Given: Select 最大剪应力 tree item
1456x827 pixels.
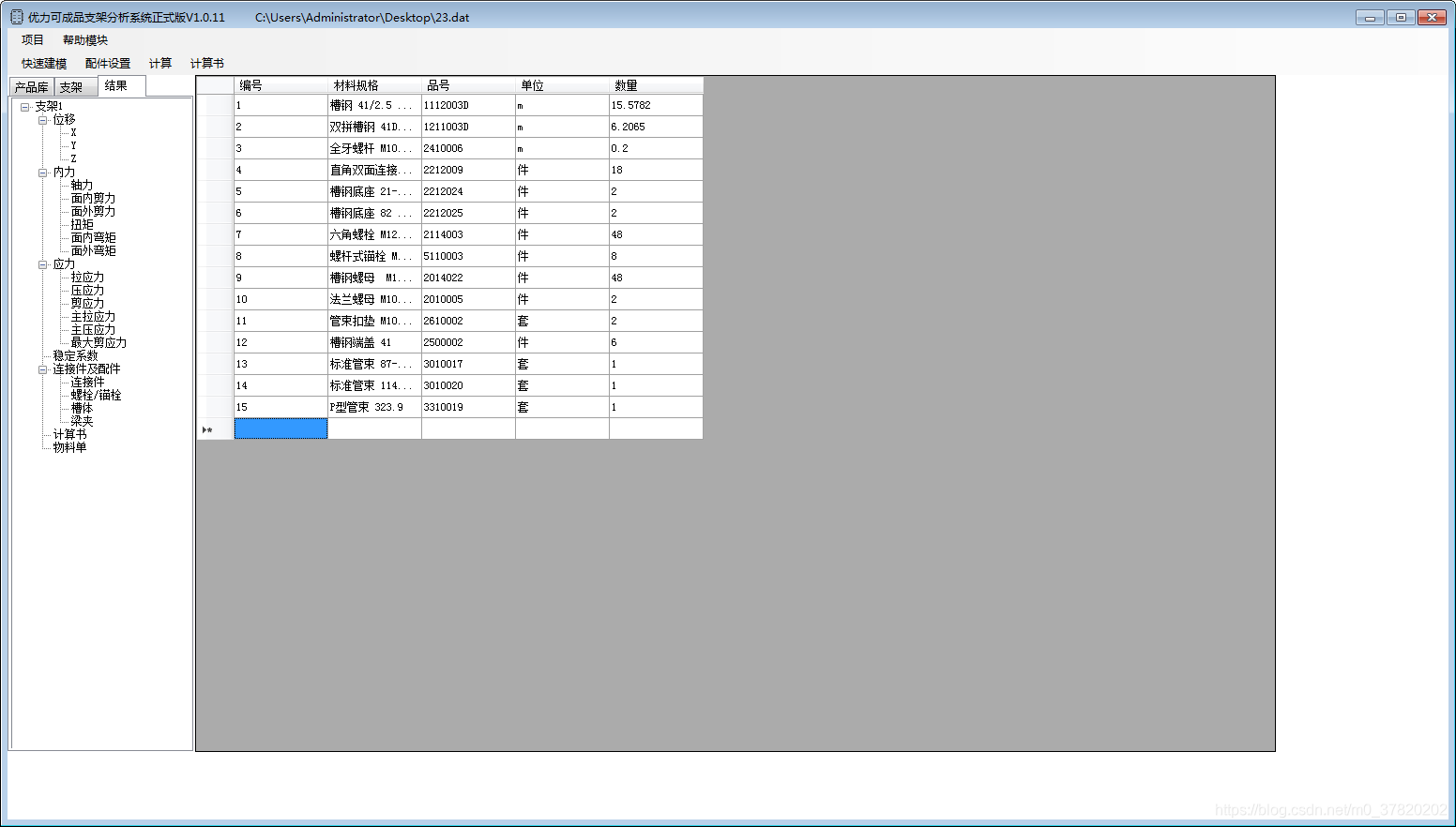Looking at the screenshot, I should [x=99, y=343].
